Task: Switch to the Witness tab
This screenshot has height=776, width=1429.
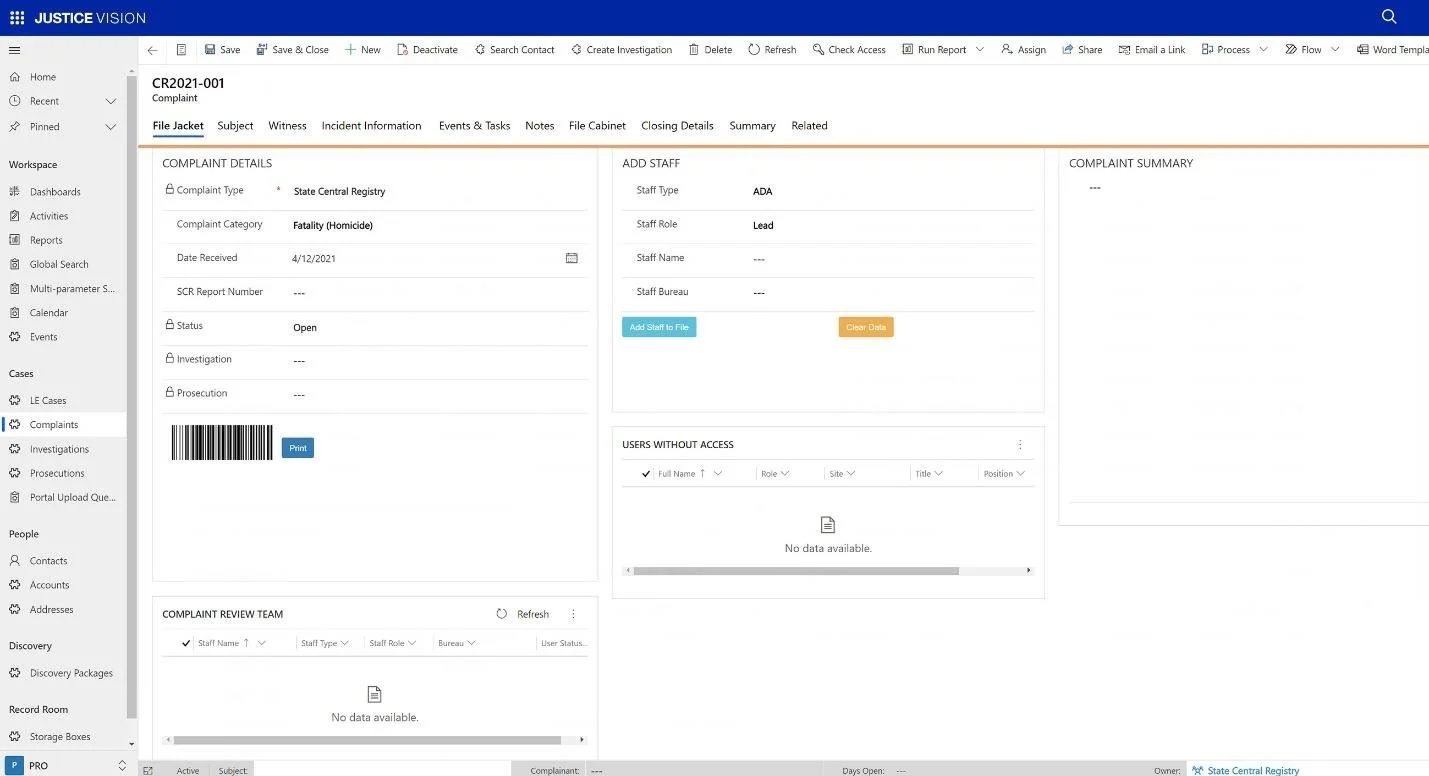Action: [287, 126]
